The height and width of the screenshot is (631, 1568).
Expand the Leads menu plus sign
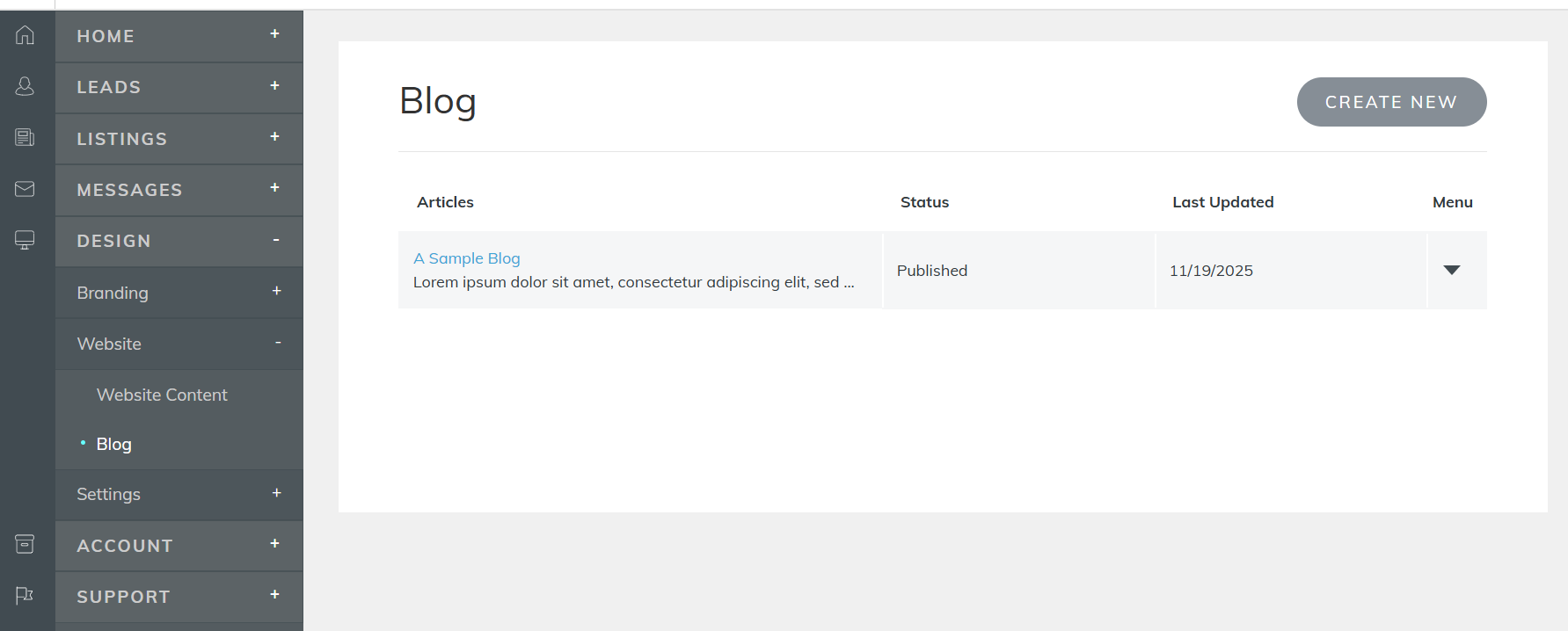tap(274, 85)
